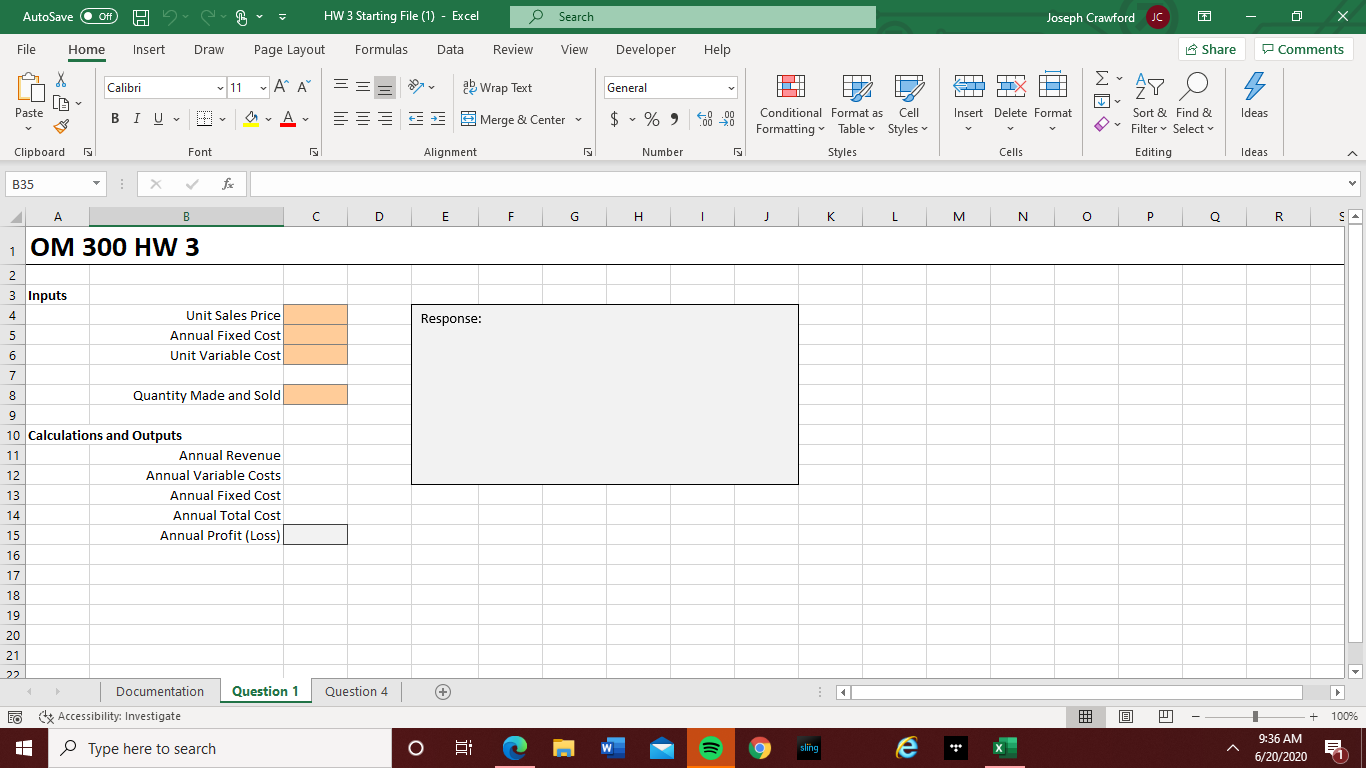Apply Center horizontal alignment
Image resolution: width=1366 pixels, height=768 pixels.
[x=362, y=119]
